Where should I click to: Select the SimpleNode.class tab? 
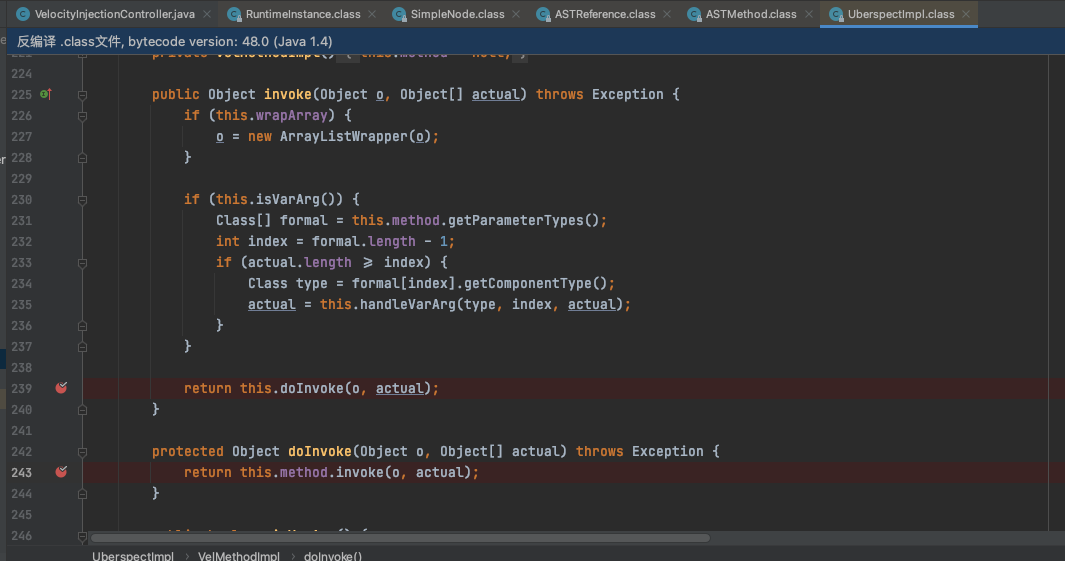(457, 14)
